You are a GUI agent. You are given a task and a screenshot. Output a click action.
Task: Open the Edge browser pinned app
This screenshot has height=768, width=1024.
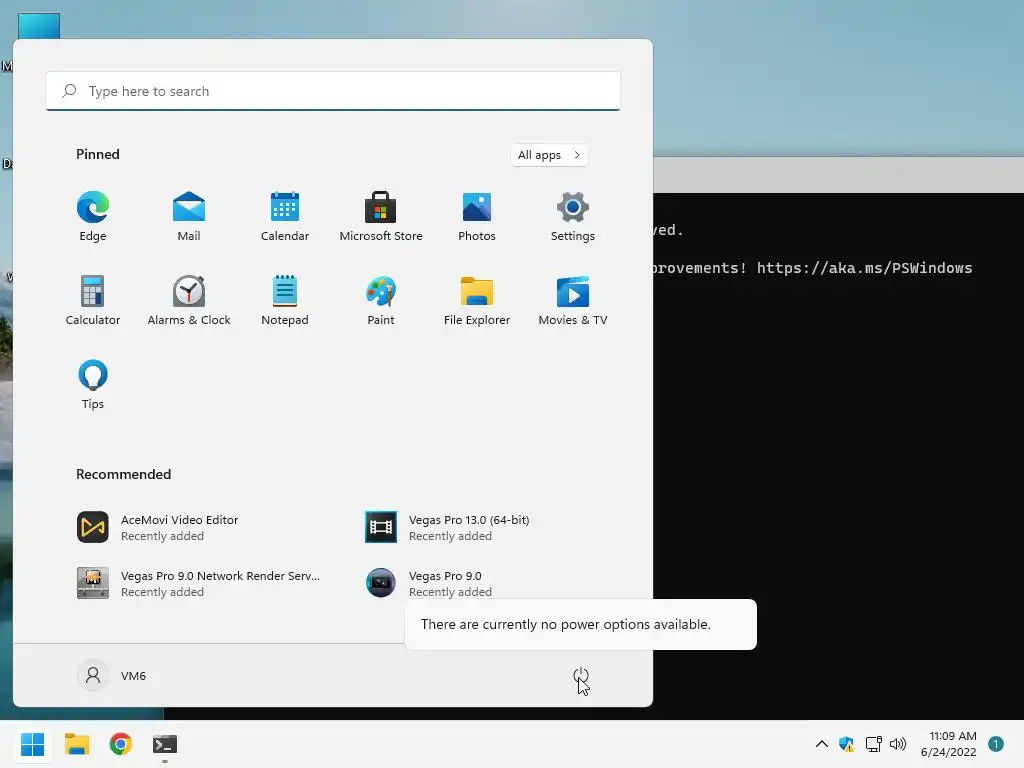[x=93, y=217]
